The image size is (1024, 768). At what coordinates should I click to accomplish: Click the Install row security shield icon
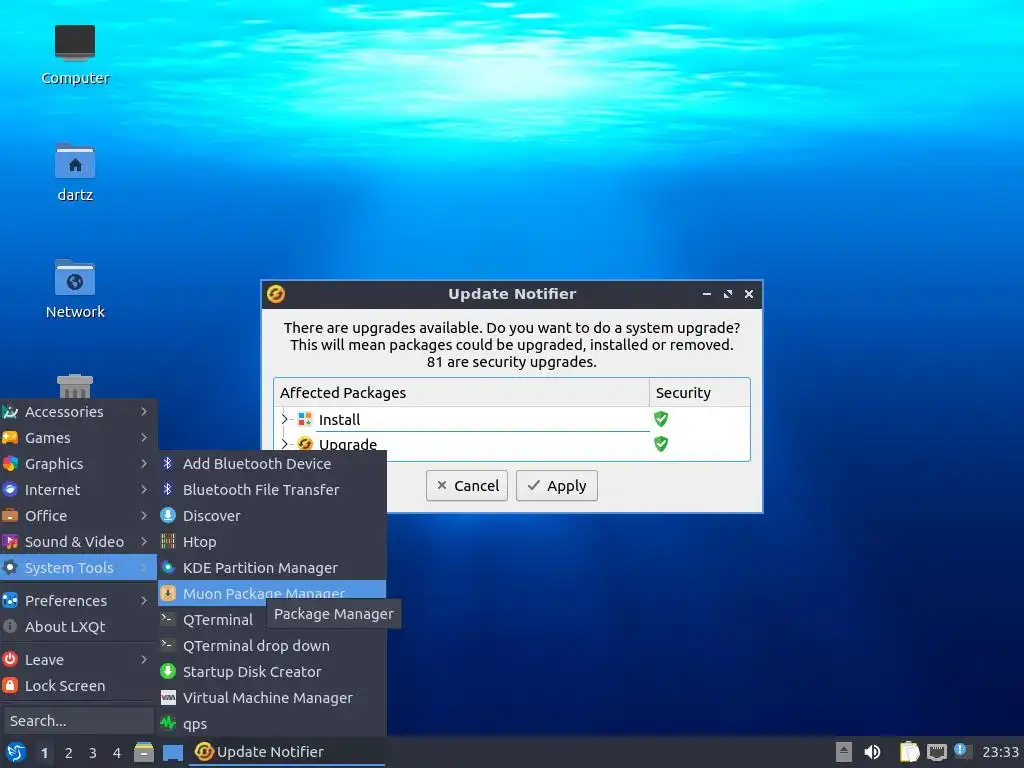tap(661, 419)
